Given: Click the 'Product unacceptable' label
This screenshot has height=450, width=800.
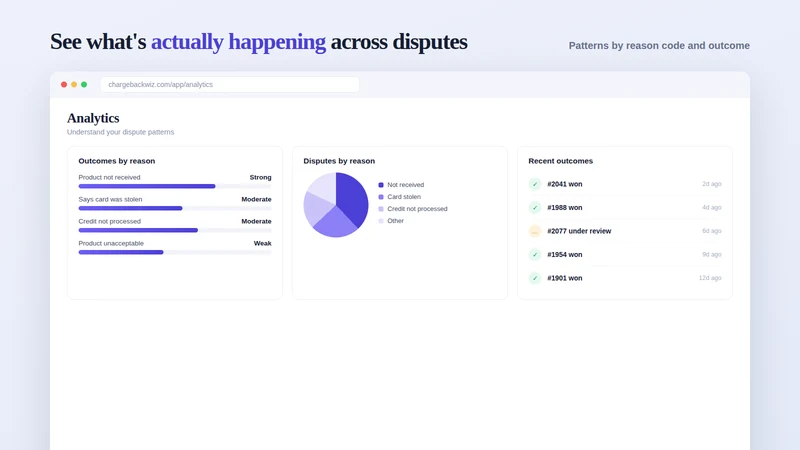Looking at the screenshot, I should pyautogui.click(x=111, y=243).
